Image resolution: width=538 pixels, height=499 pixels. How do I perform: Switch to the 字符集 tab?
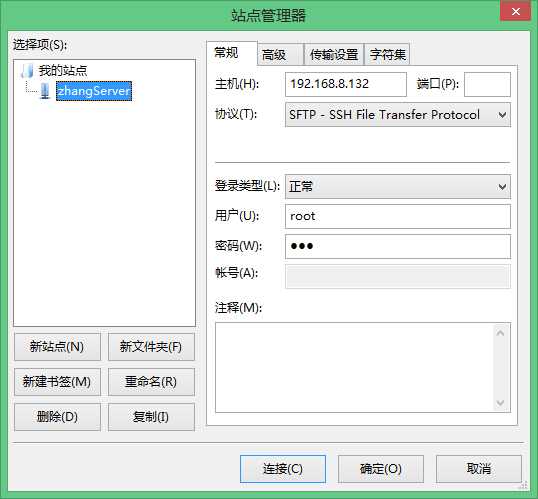pyautogui.click(x=387, y=54)
